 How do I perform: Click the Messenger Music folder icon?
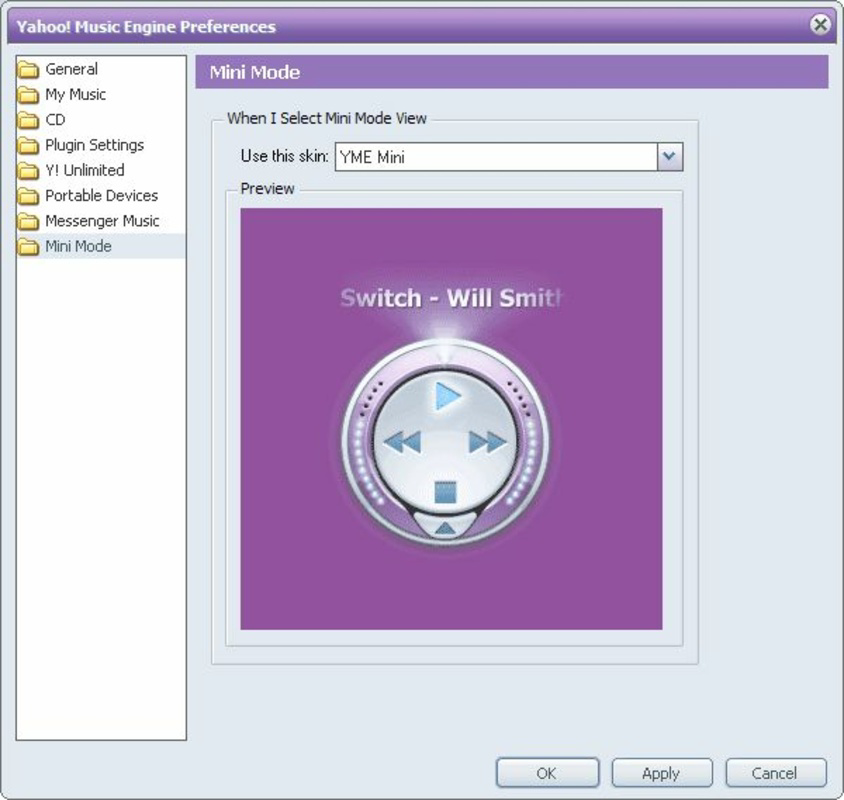27,220
